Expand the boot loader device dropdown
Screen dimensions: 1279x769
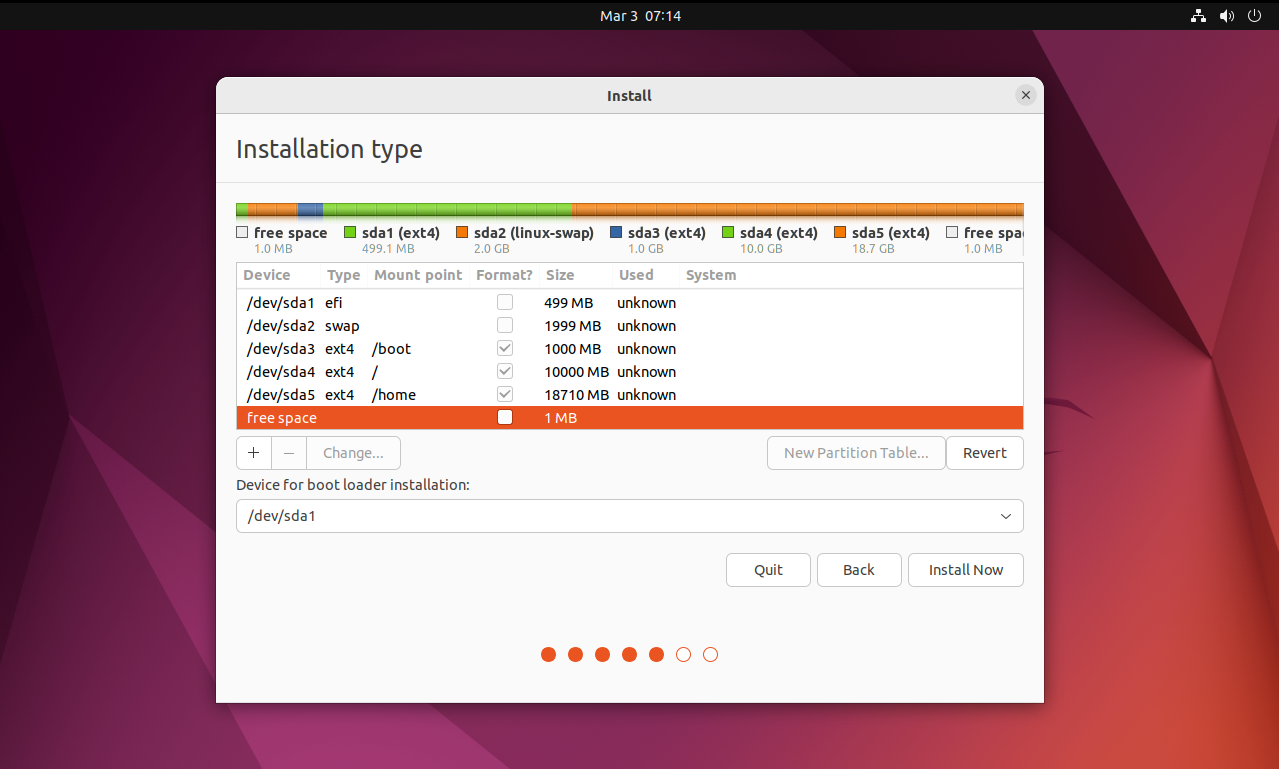[1005, 516]
